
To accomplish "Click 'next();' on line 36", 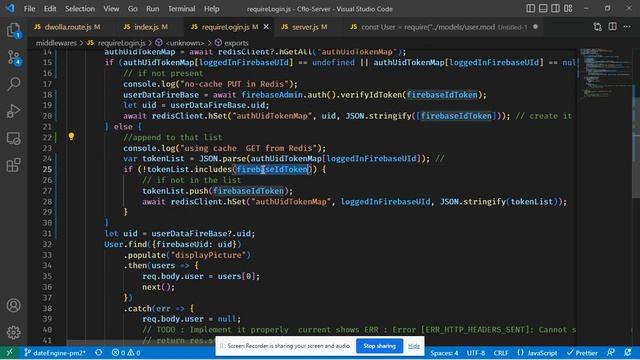I will click(158, 287).
